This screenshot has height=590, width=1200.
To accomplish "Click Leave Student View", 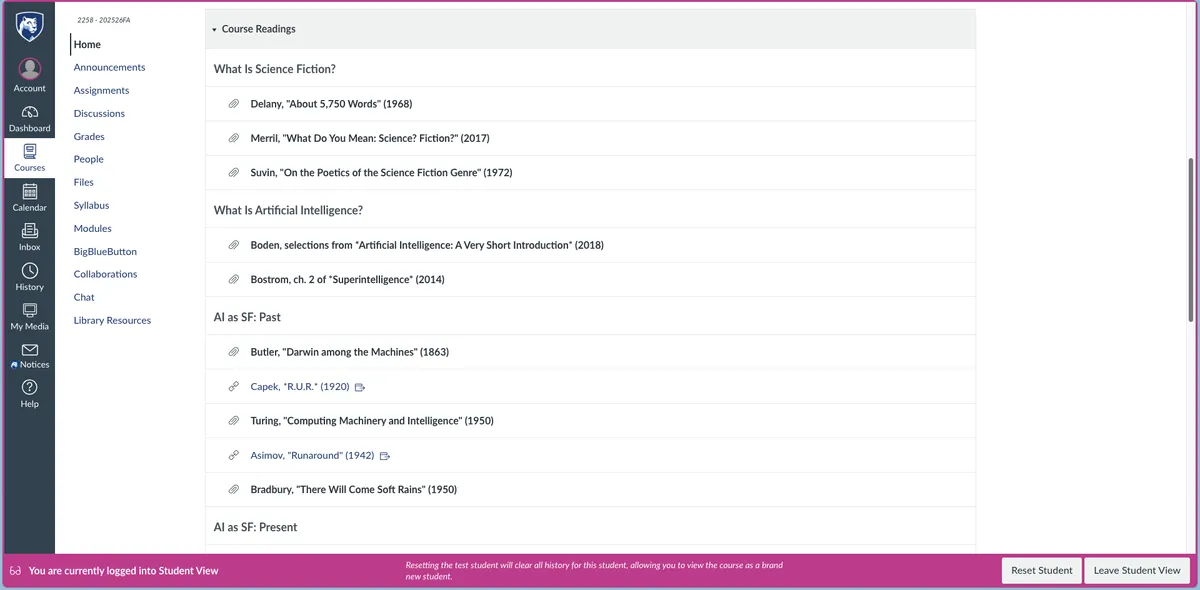I will click(1137, 570).
